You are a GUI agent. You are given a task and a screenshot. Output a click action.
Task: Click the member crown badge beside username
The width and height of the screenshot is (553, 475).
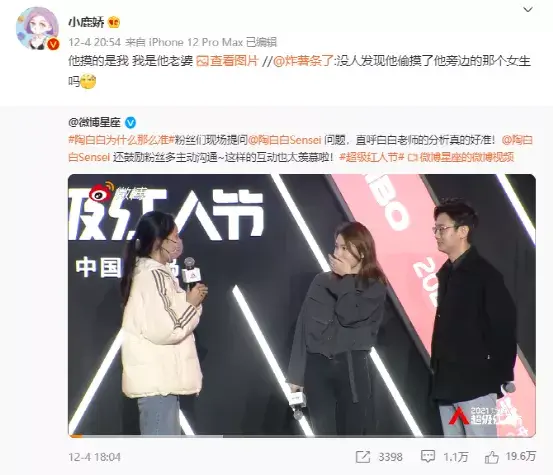pos(114,23)
